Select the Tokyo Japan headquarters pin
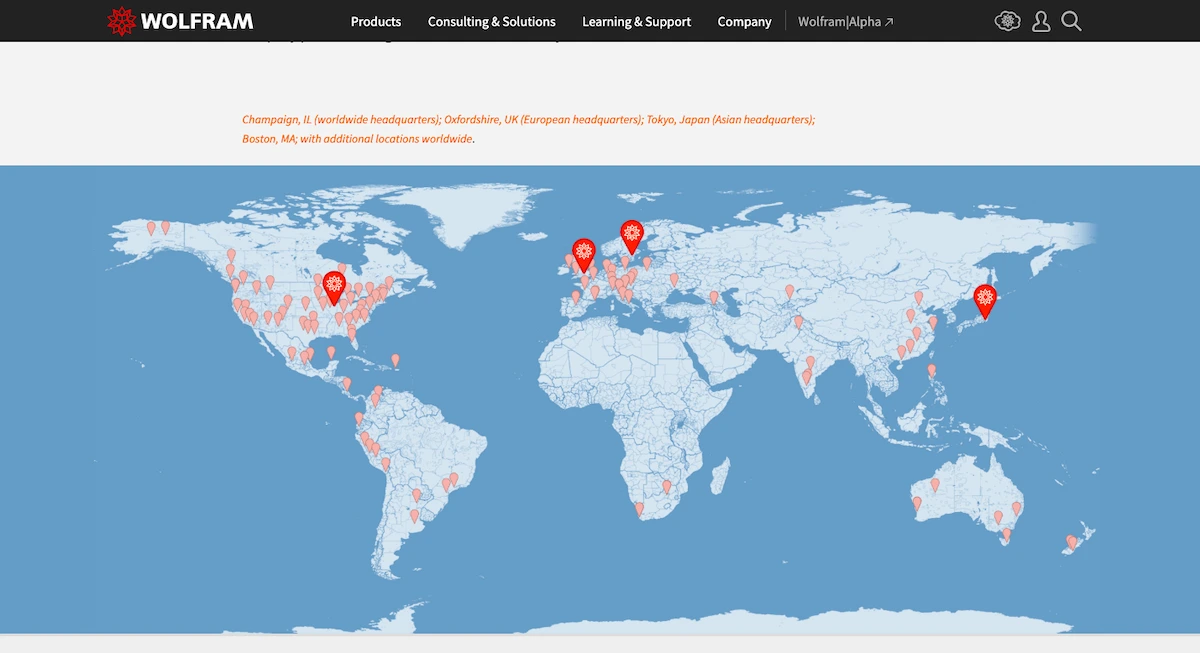The height and width of the screenshot is (653, 1200). [985, 299]
